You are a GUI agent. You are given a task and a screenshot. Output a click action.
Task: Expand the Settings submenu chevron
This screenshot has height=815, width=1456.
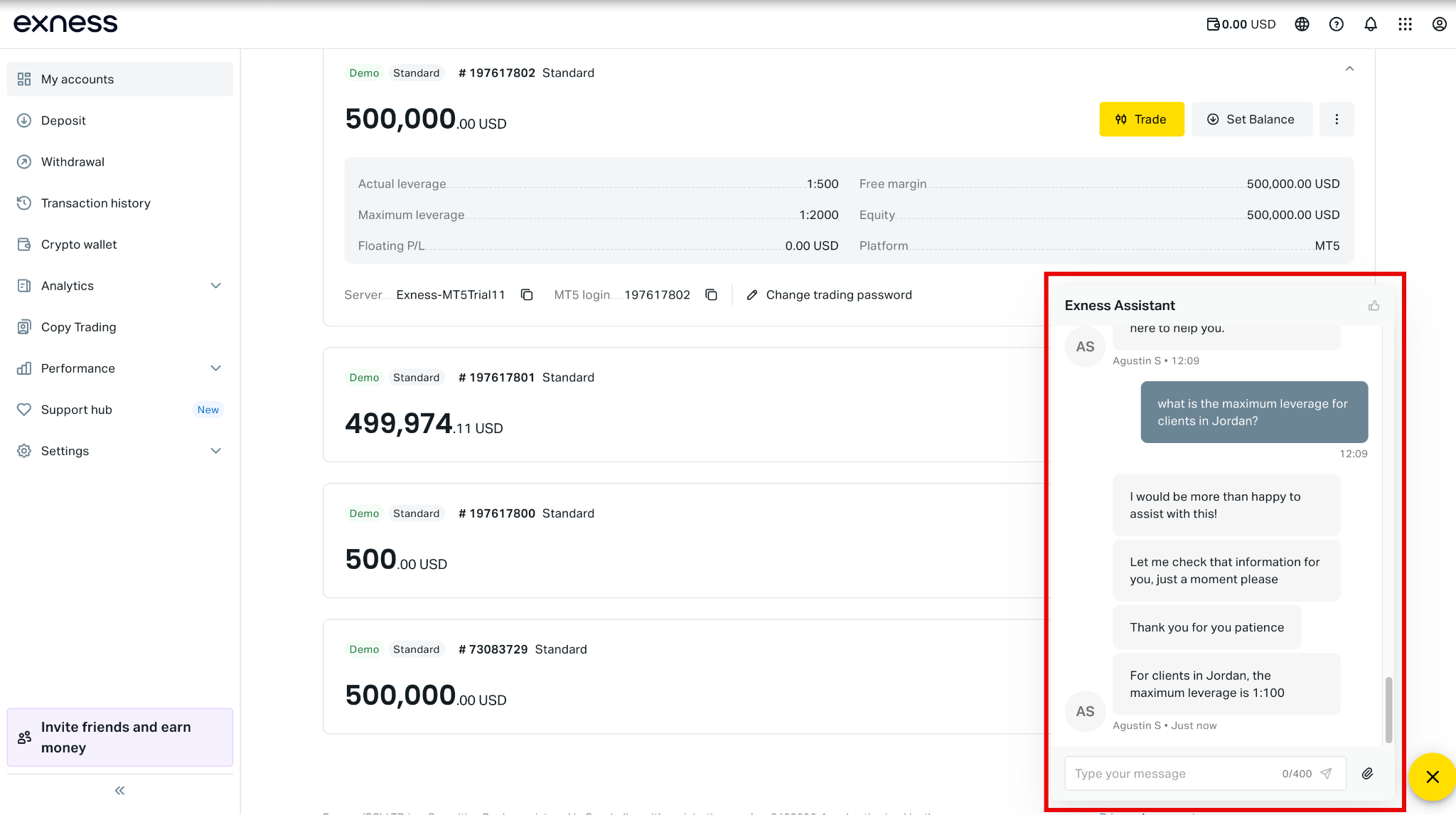(216, 450)
